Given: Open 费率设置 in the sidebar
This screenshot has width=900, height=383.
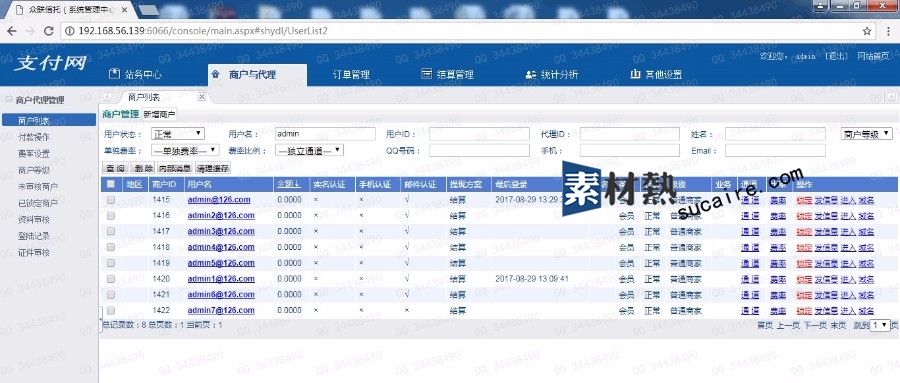Looking at the screenshot, I should [34, 153].
